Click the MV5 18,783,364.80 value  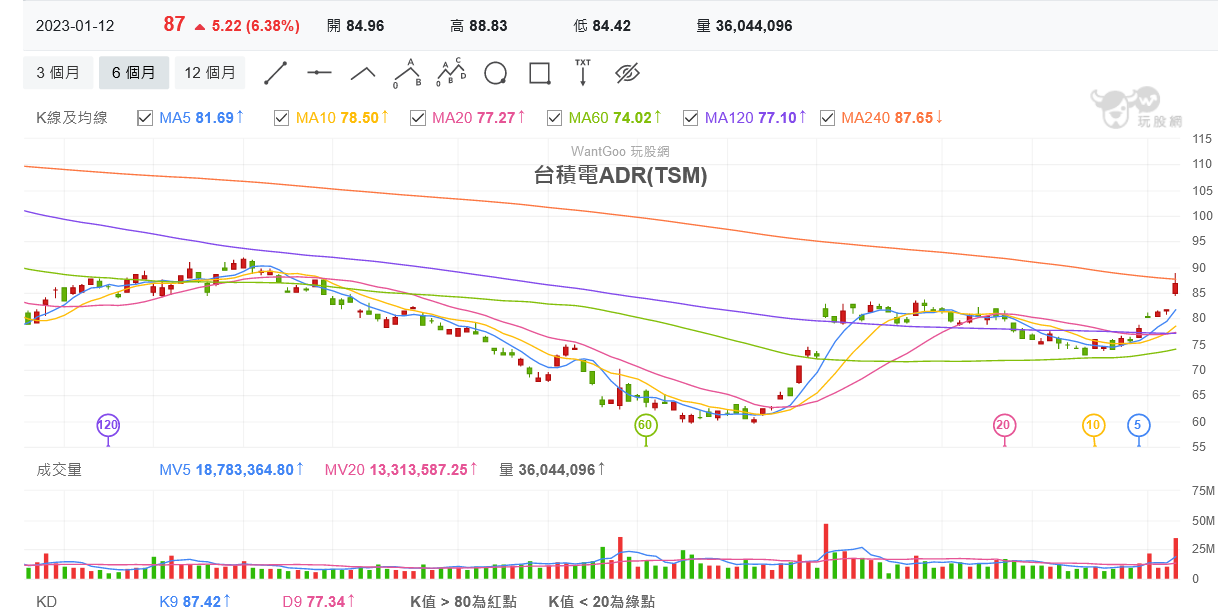click(x=232, y=469)
